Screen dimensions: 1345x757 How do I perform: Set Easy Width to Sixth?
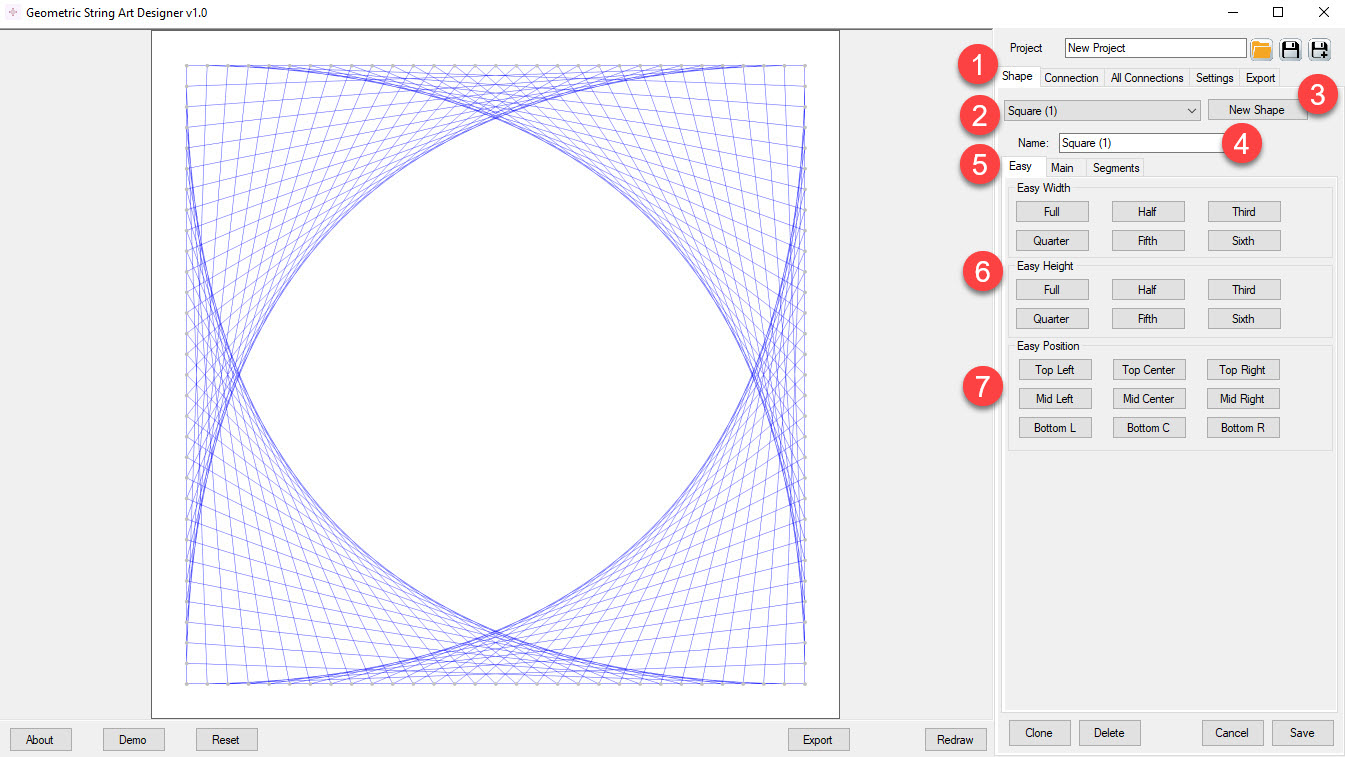click(x=1243, y=241)
